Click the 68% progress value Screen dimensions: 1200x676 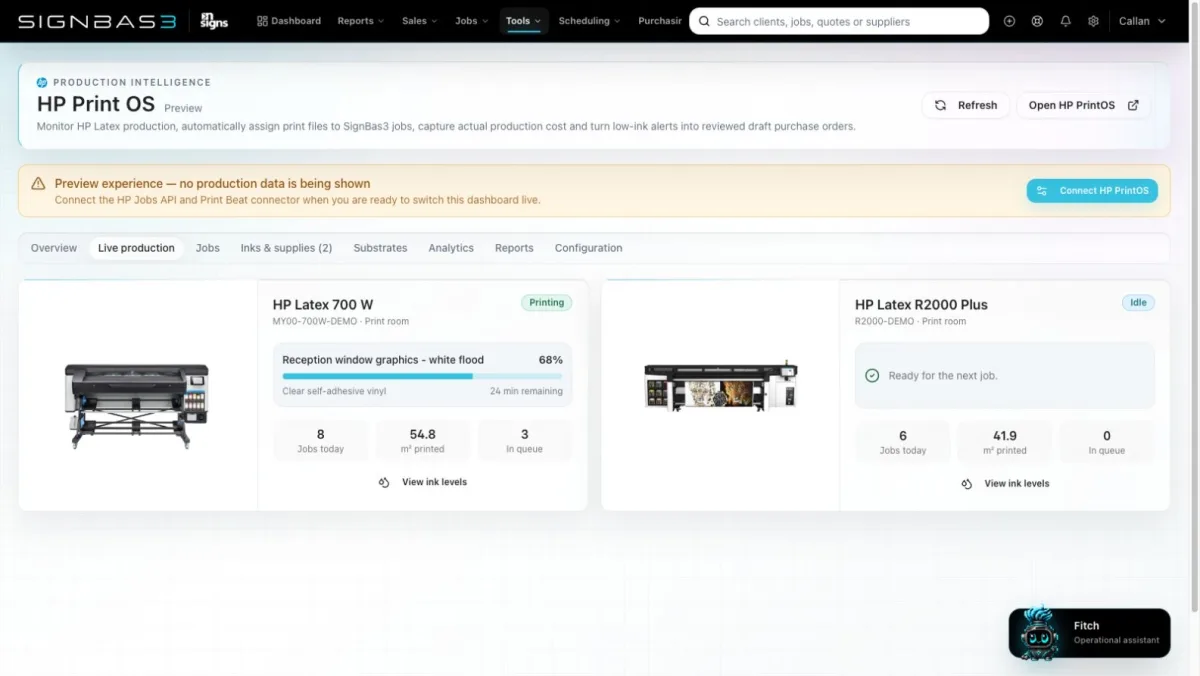pos(551,360)
